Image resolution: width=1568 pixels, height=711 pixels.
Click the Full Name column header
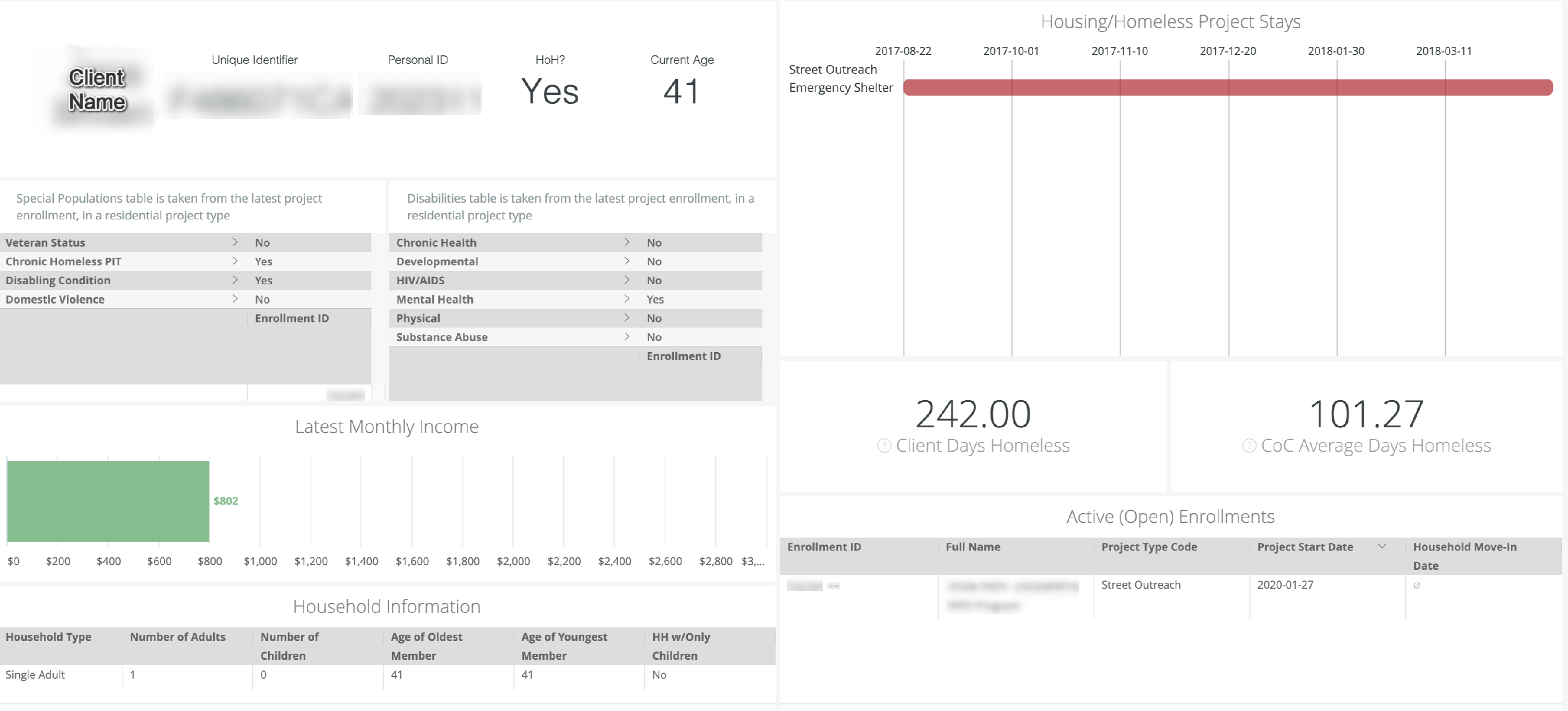973,547
